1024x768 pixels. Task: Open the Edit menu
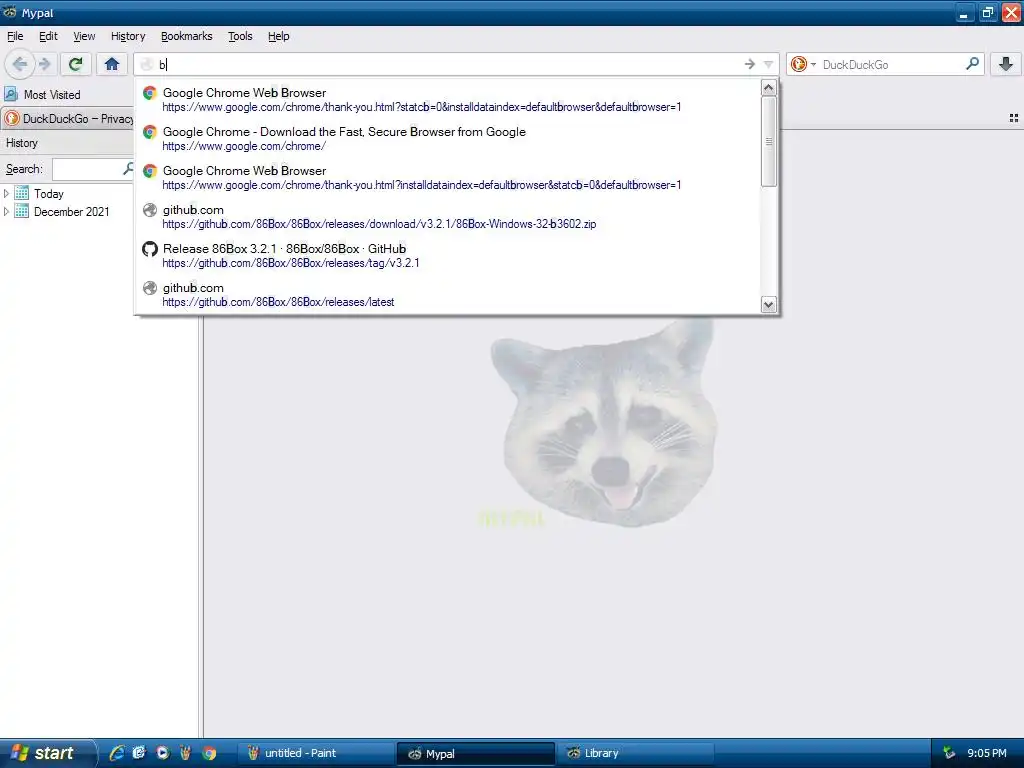coord(48,36)
